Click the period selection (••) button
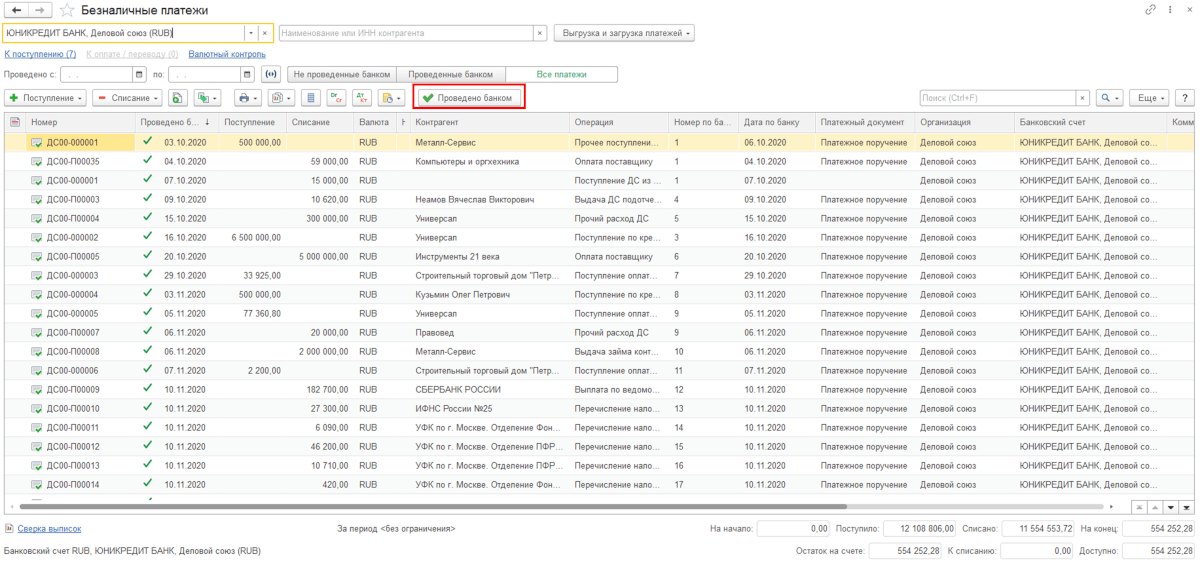 (x=270, y=74)
